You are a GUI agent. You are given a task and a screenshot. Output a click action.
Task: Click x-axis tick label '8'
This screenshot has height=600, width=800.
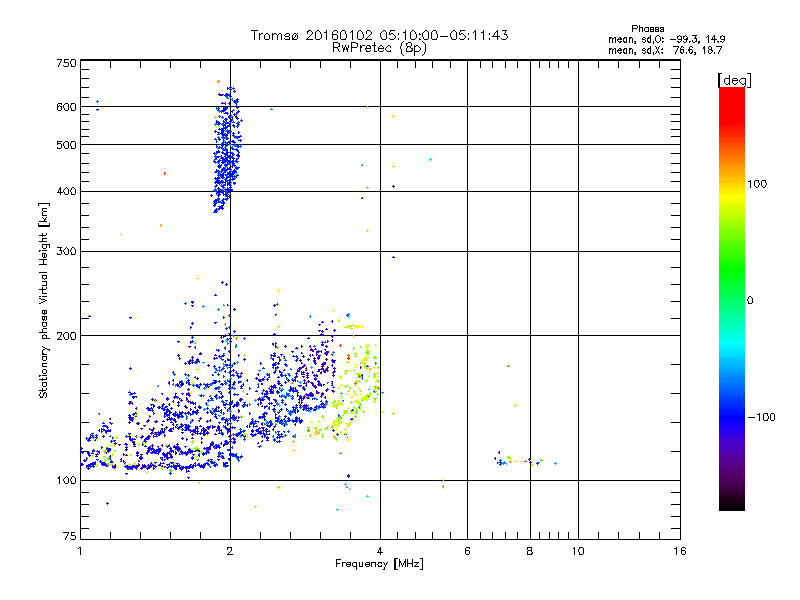pyautogui.click(x=530, y=551)
